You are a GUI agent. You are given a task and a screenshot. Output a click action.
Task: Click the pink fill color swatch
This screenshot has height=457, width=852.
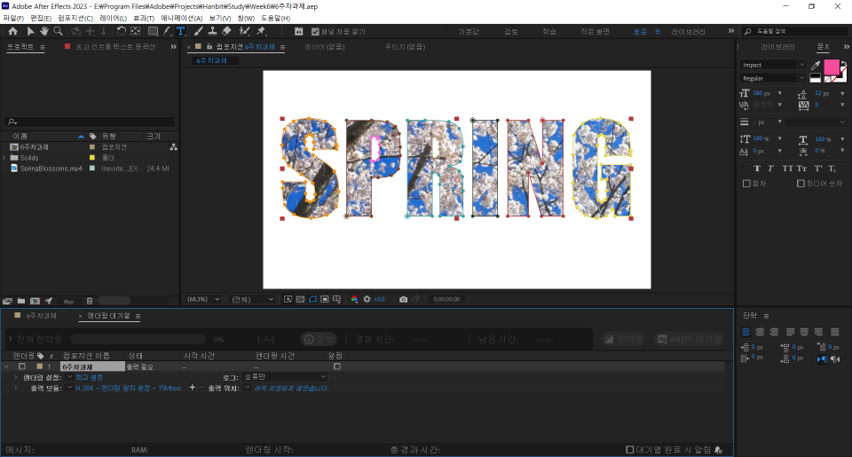click(x=831, y=67)
